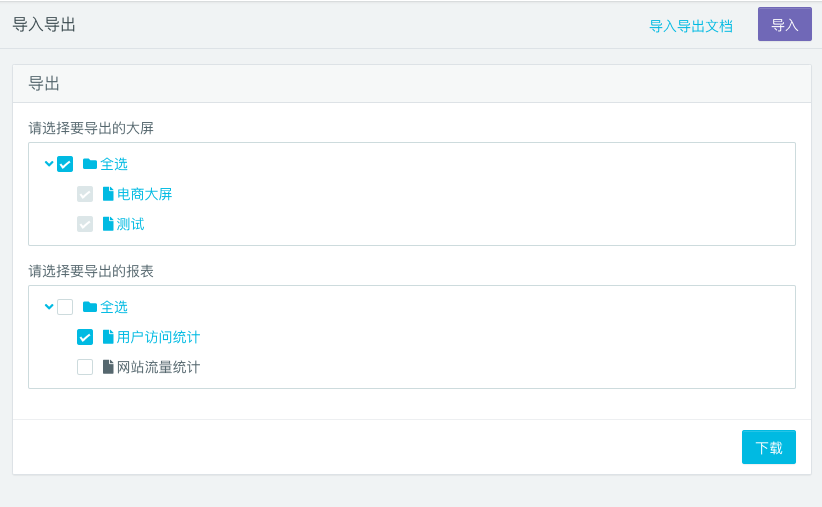Click file icon beside 用户访问统计

[x=108, y=337]
